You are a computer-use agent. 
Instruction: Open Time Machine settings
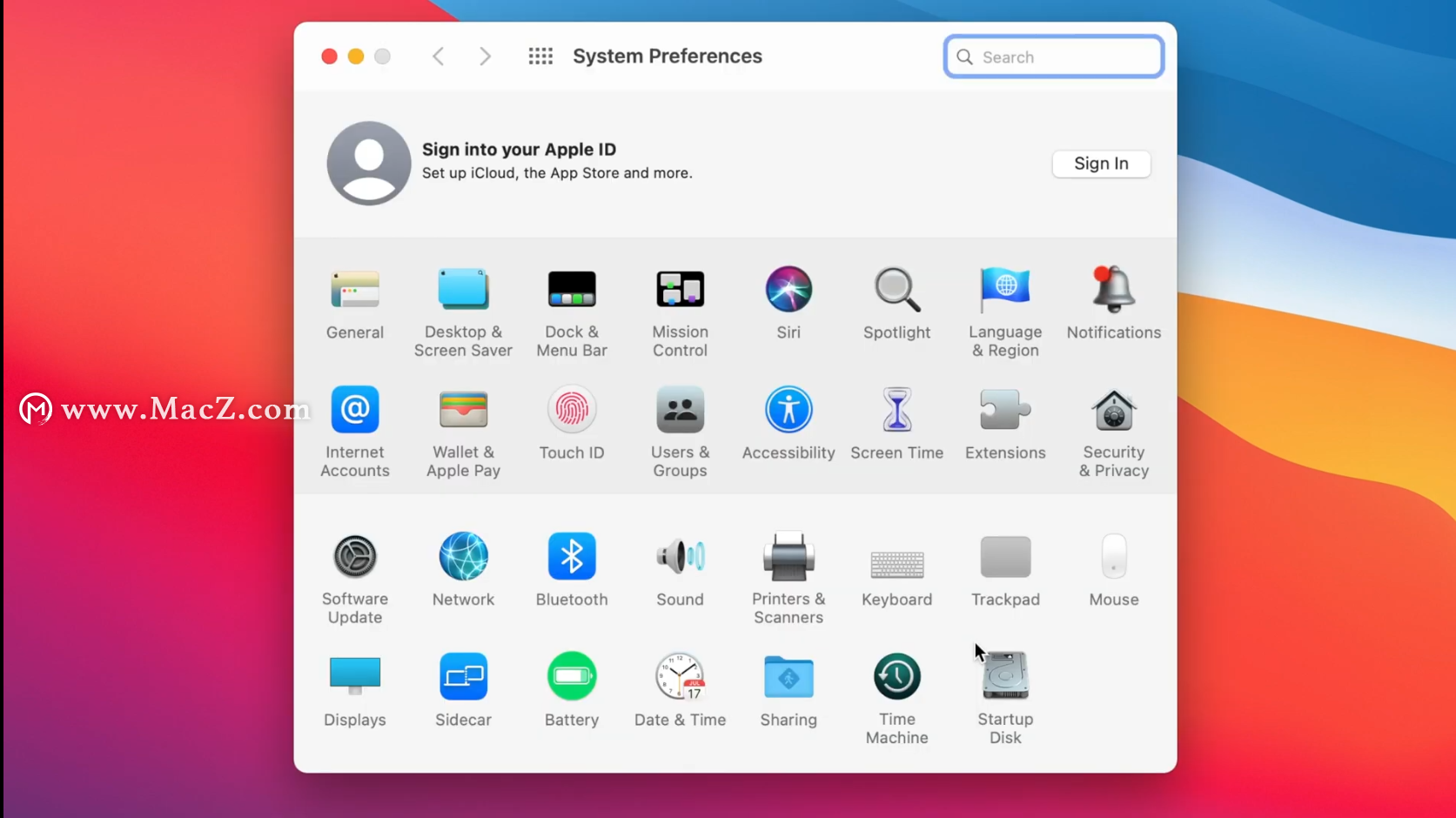click(896, 677)
